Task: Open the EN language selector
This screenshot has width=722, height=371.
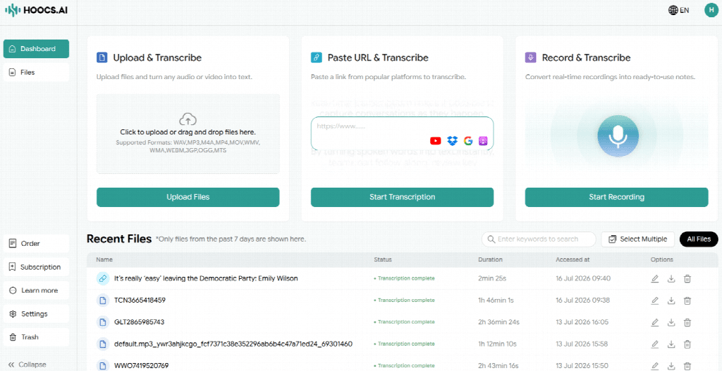Action: tap(679, 10)
